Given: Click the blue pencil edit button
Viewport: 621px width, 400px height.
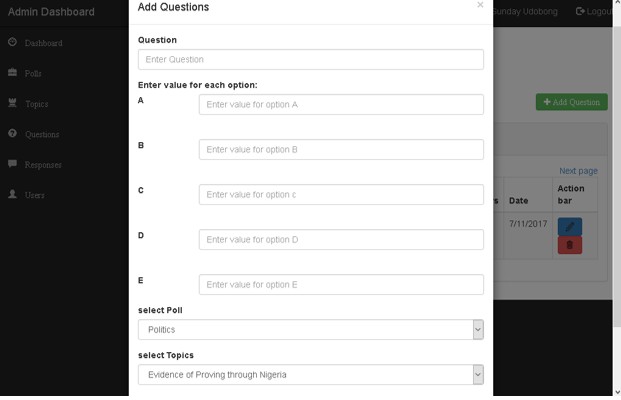Looking at the screenshot, I should point(570,227).
